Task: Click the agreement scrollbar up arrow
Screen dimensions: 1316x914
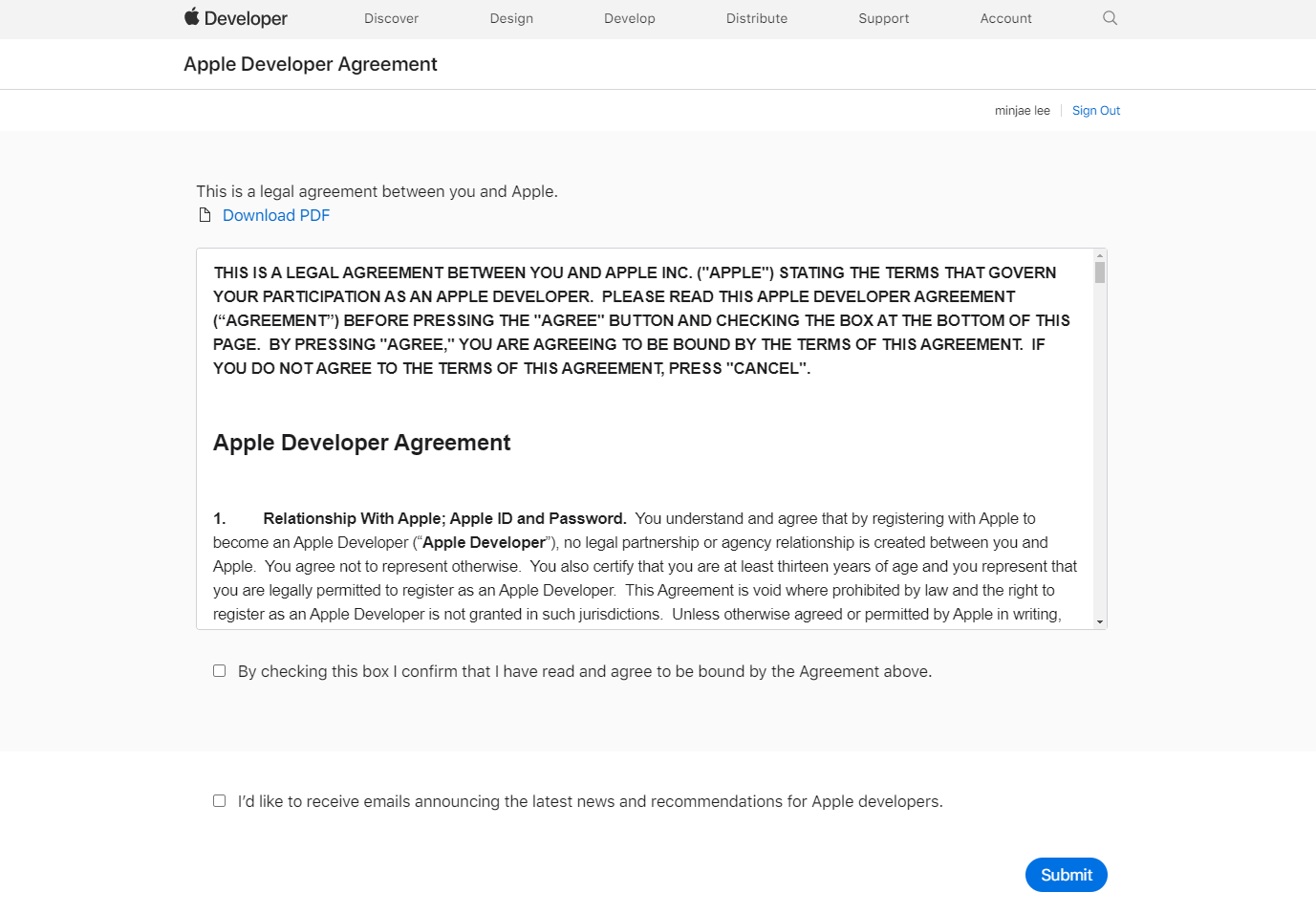Action: tap(1100, 255)
